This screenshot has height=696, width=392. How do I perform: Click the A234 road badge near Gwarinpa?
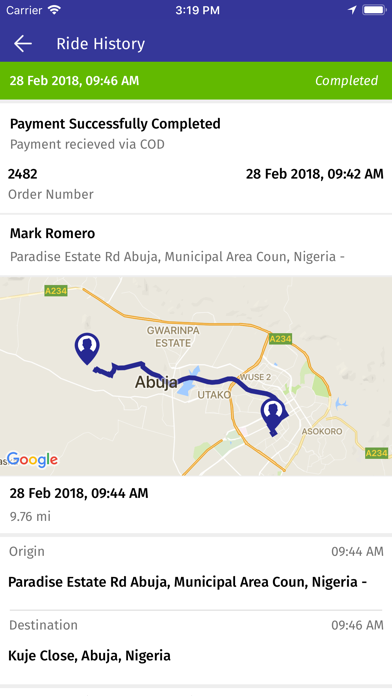click(x=281, y=339)
